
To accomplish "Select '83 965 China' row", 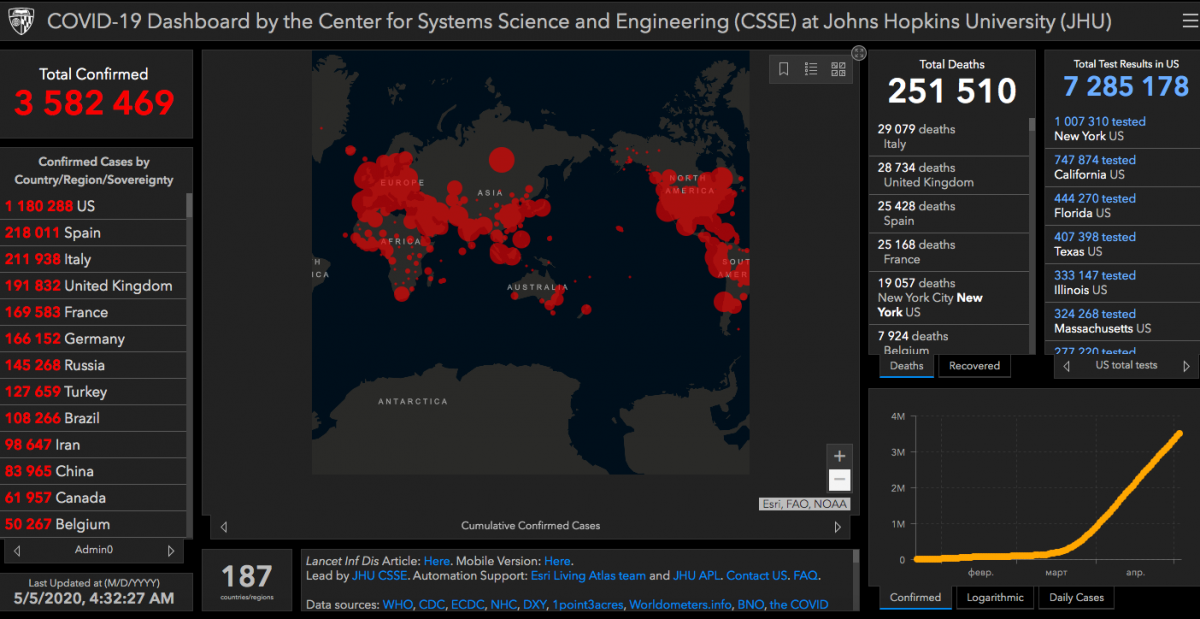I will coord(93,471).
